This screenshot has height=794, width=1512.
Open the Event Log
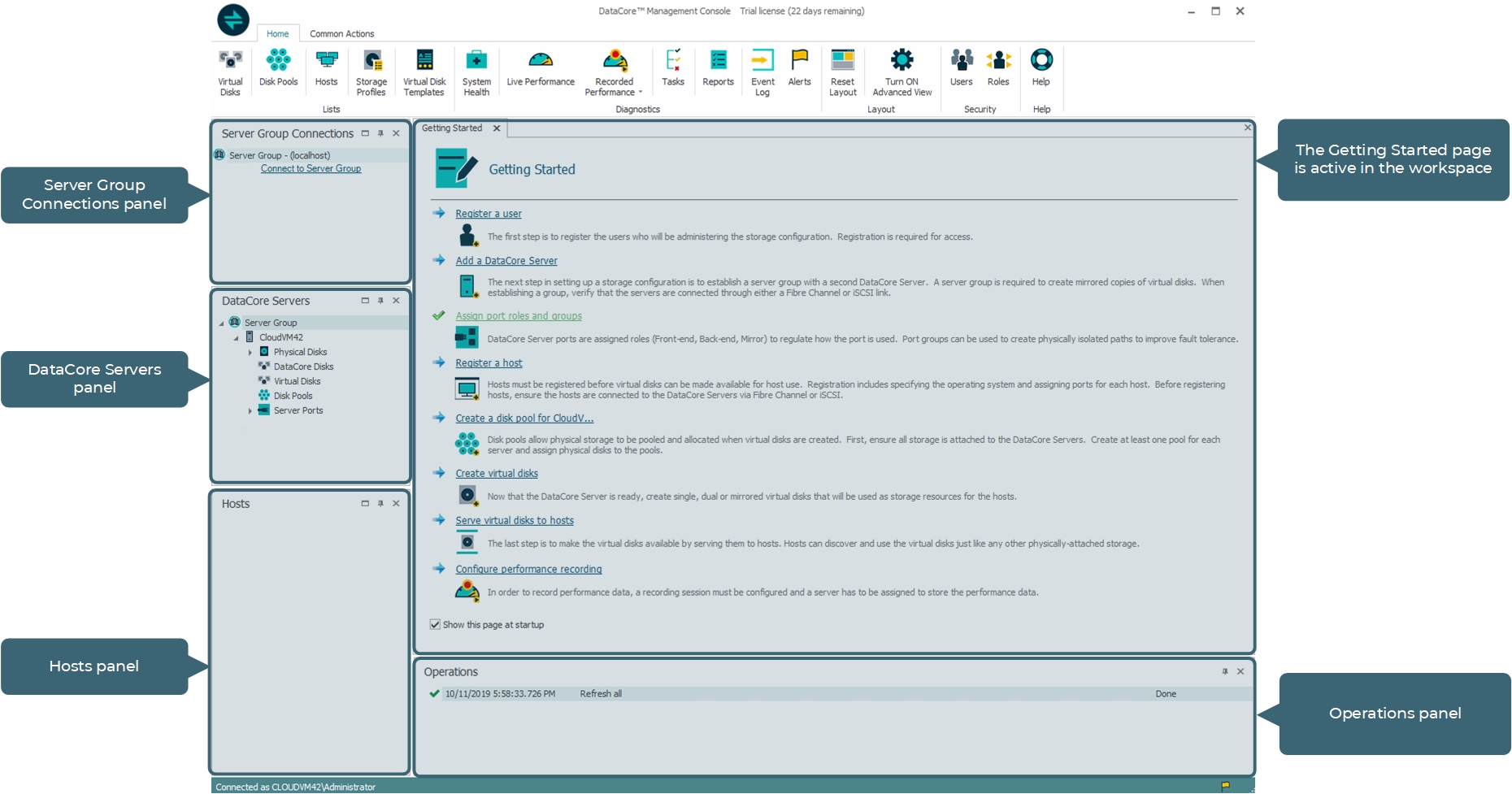click(x=762, y=69)
